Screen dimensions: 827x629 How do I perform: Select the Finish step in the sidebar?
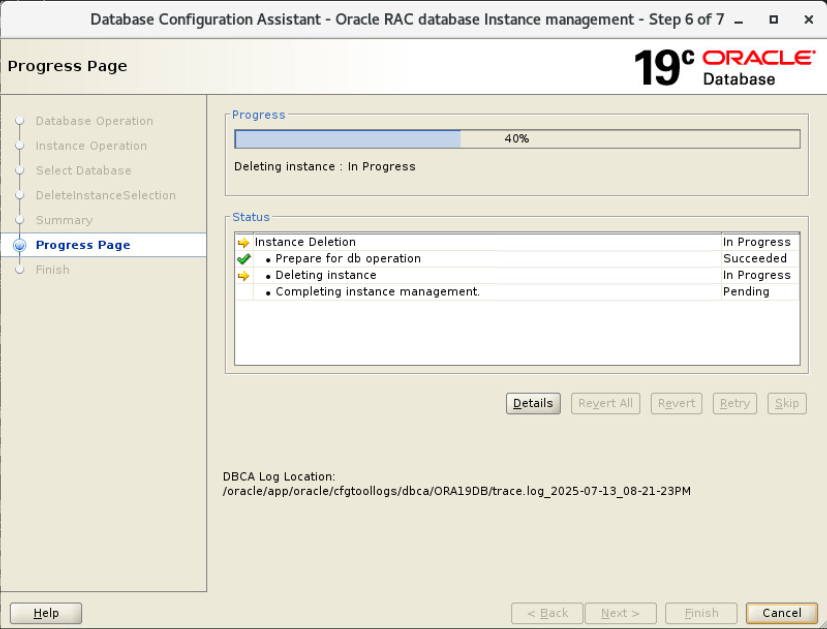point(52,270)
